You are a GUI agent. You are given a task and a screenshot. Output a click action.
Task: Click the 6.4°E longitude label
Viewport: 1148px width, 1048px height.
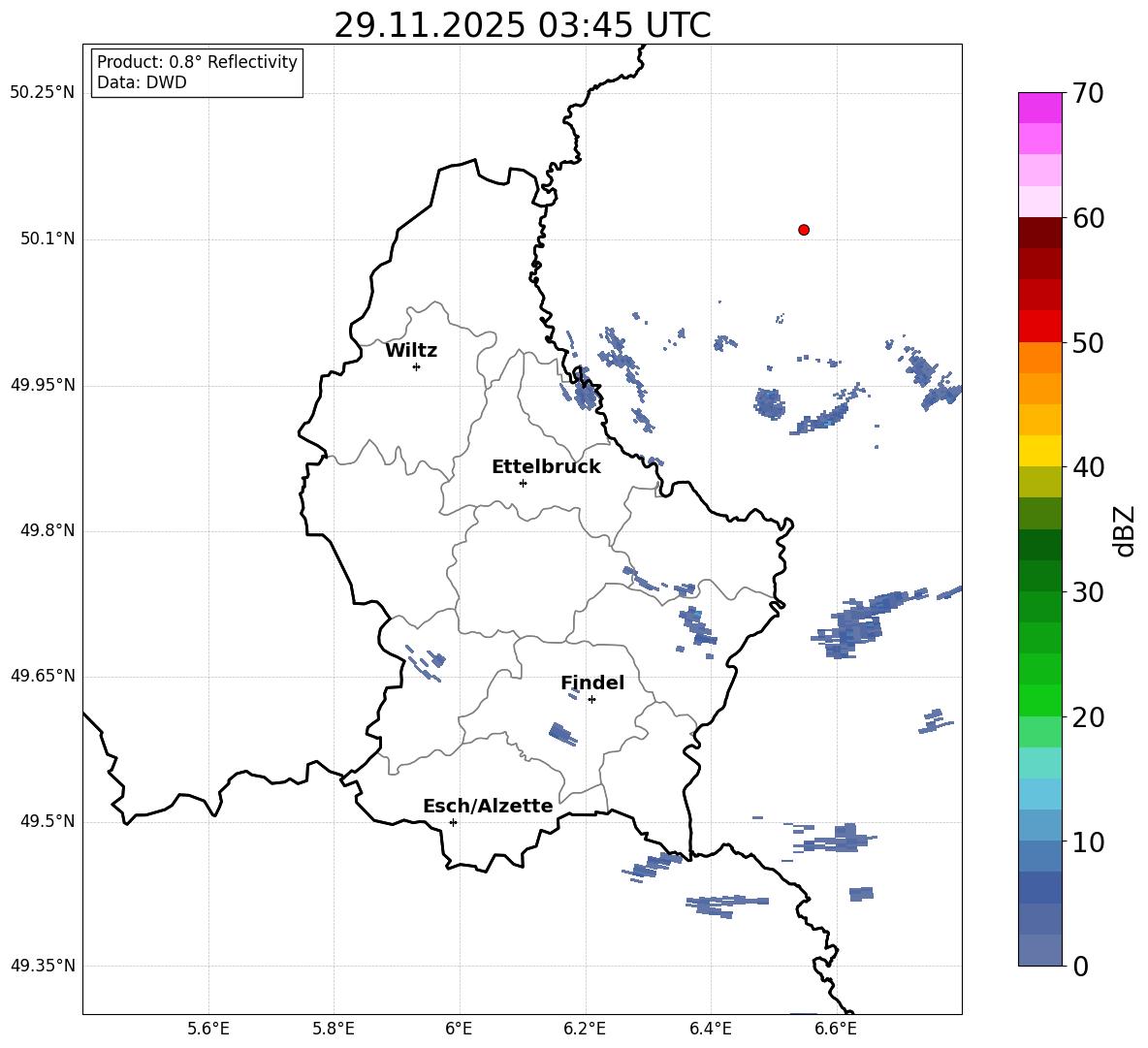[710, 1029]
